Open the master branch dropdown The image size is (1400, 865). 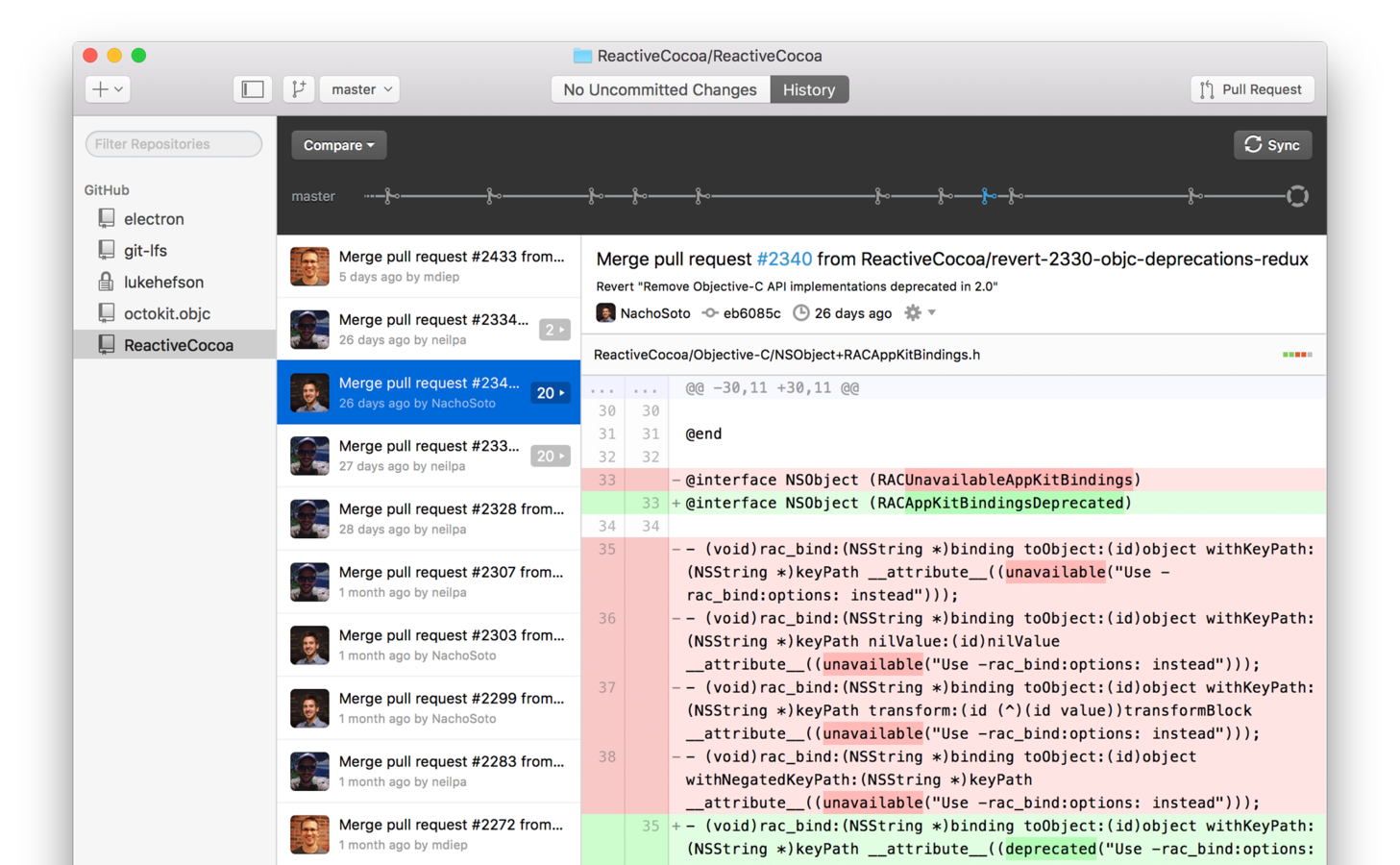[360, 89]
